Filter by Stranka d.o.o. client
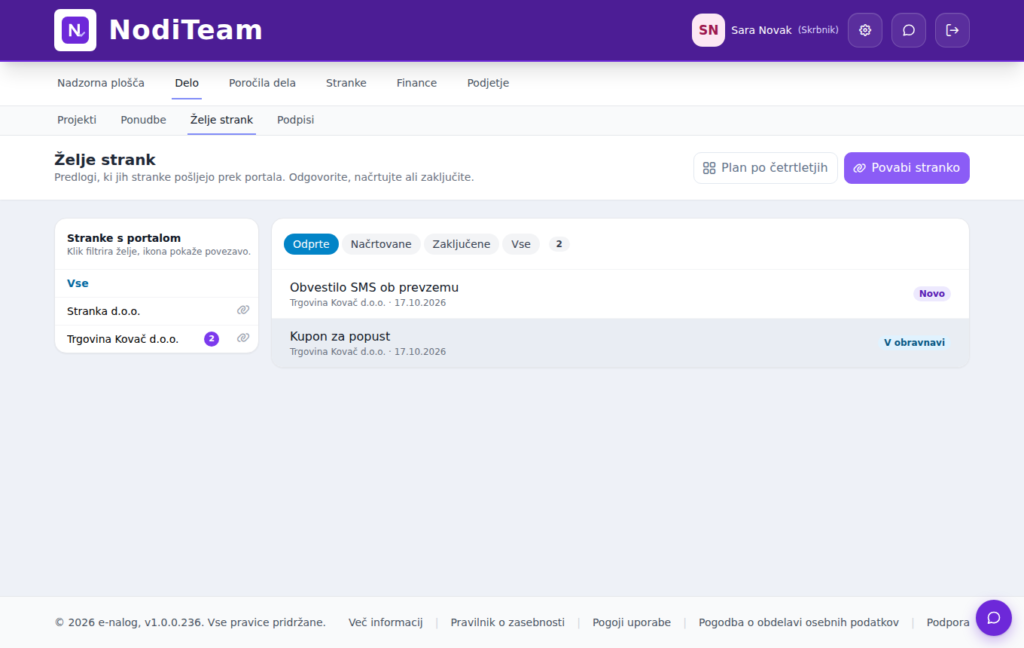Image resolution: width=1024 pixels, height=648 pixels. tap(103, 312)
